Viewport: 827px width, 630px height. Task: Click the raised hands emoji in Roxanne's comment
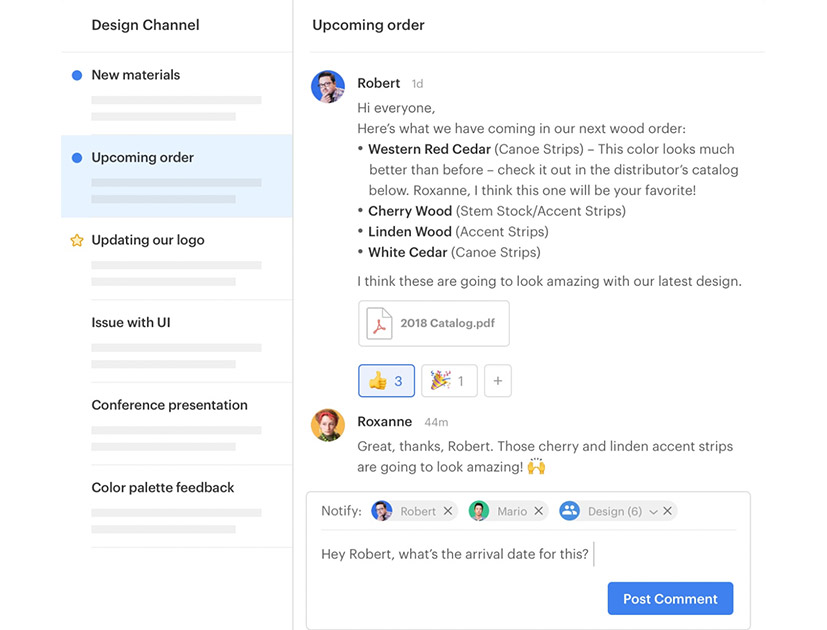tap(536, 466)
